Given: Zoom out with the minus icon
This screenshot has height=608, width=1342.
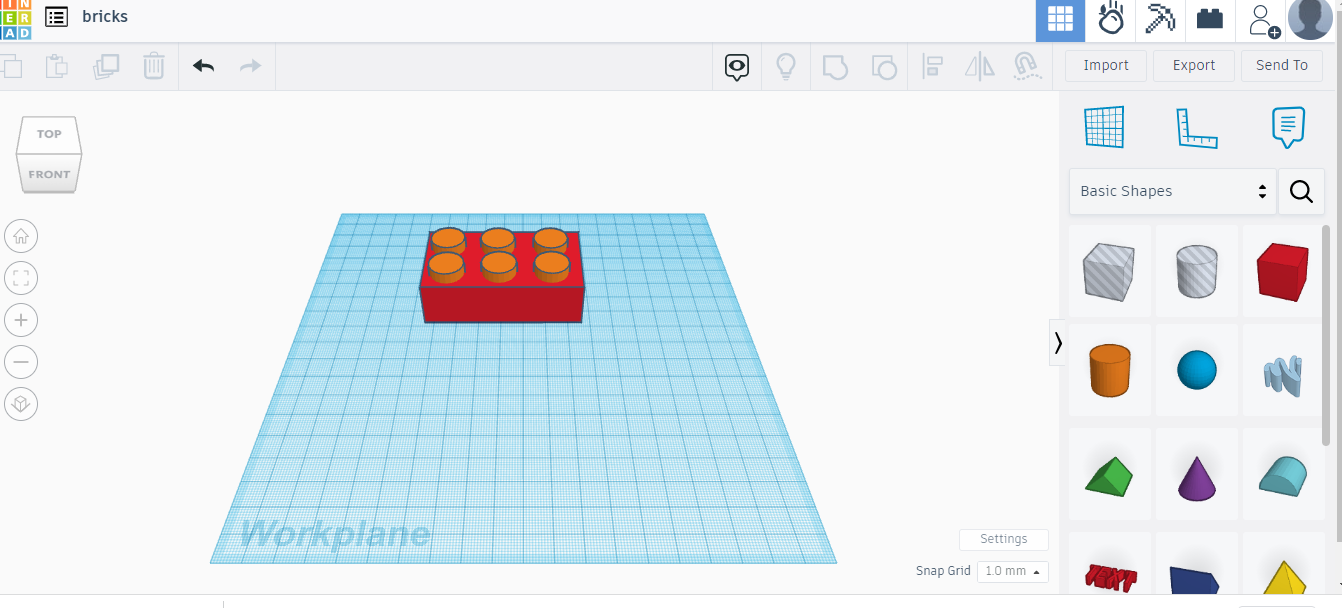Looking at the screenshot, I should [21, 362].
